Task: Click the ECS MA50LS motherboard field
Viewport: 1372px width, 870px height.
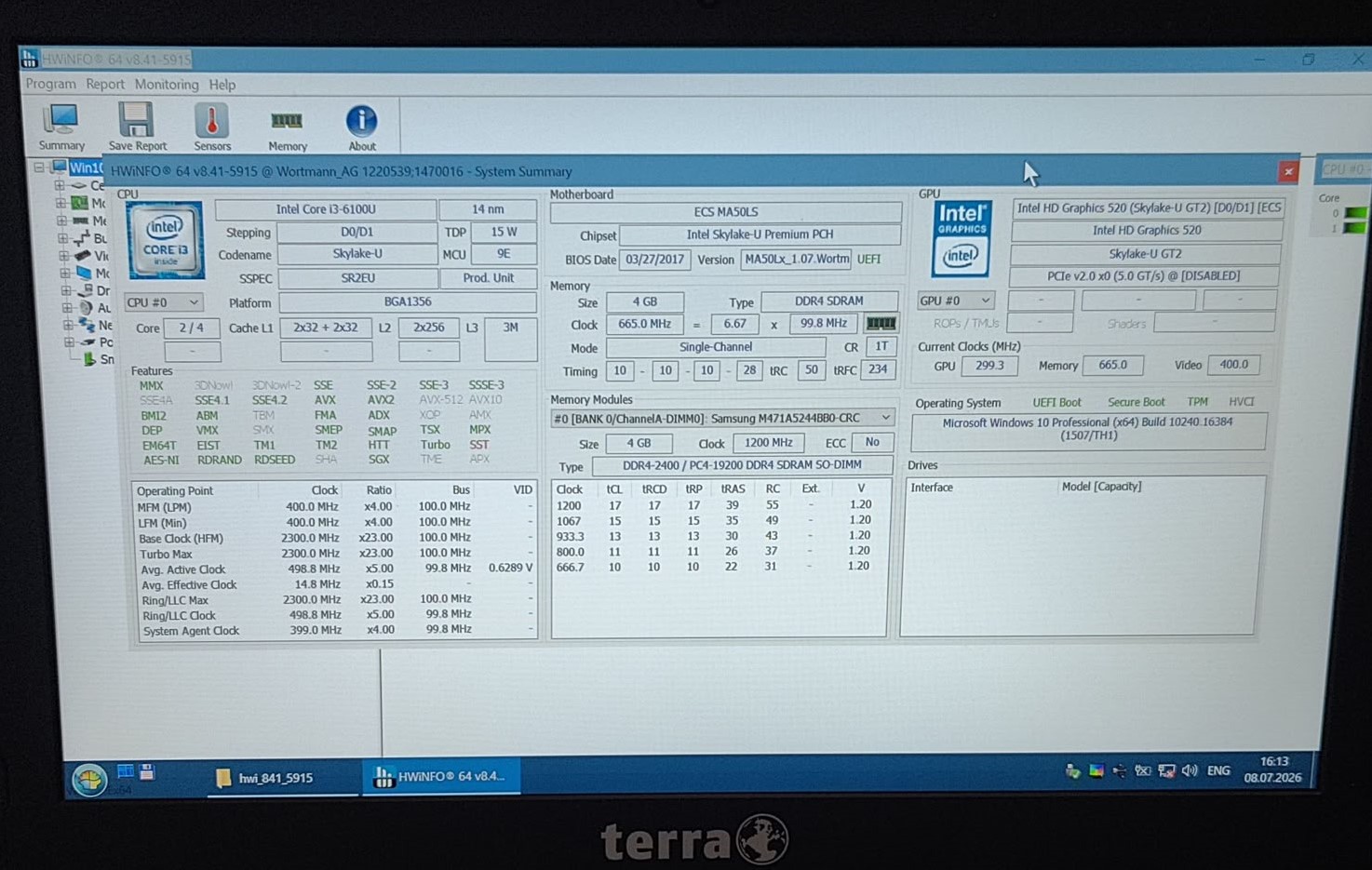Action: point(726,212)
